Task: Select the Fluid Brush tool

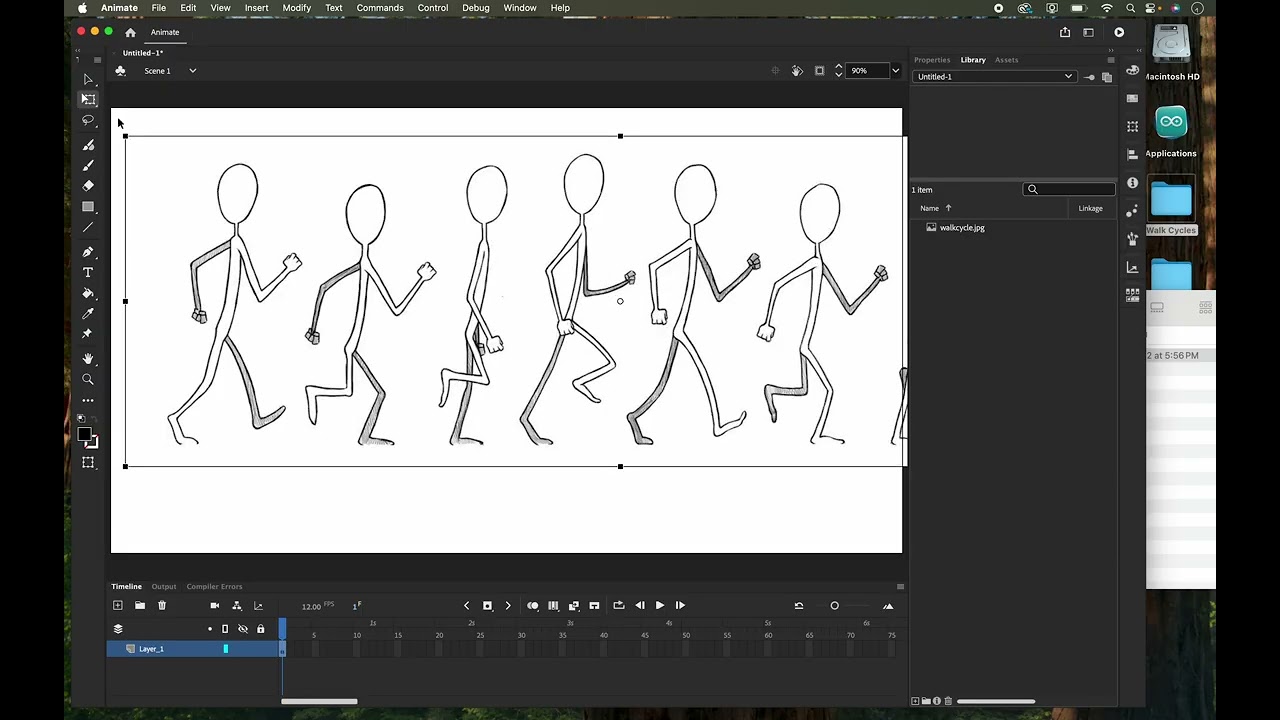Action: click(88, 145)
